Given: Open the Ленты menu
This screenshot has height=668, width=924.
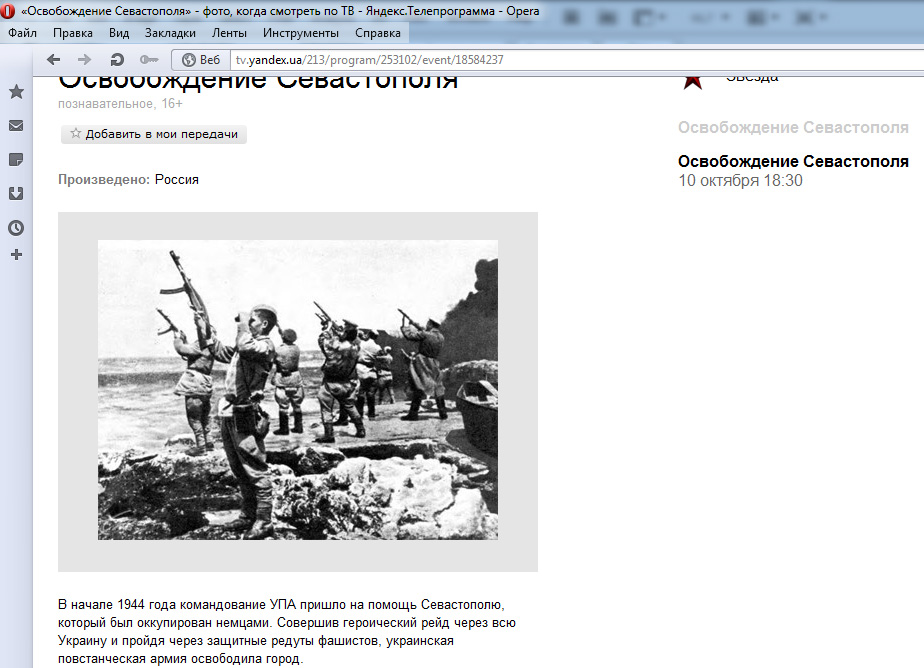Looking at the screenshot, I should [229, 33].
